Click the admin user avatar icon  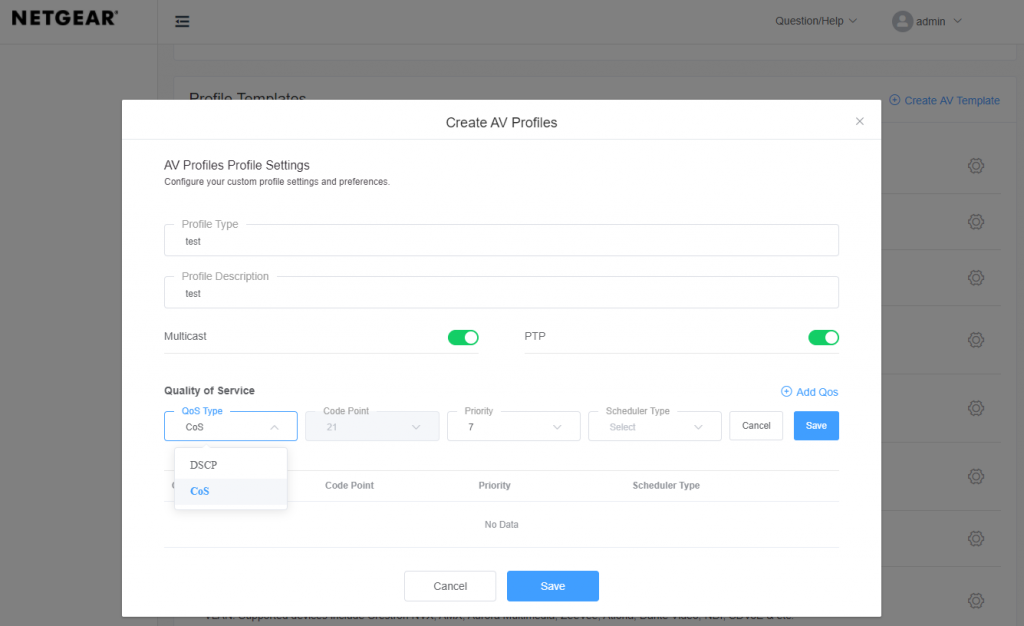coord(903,21)
